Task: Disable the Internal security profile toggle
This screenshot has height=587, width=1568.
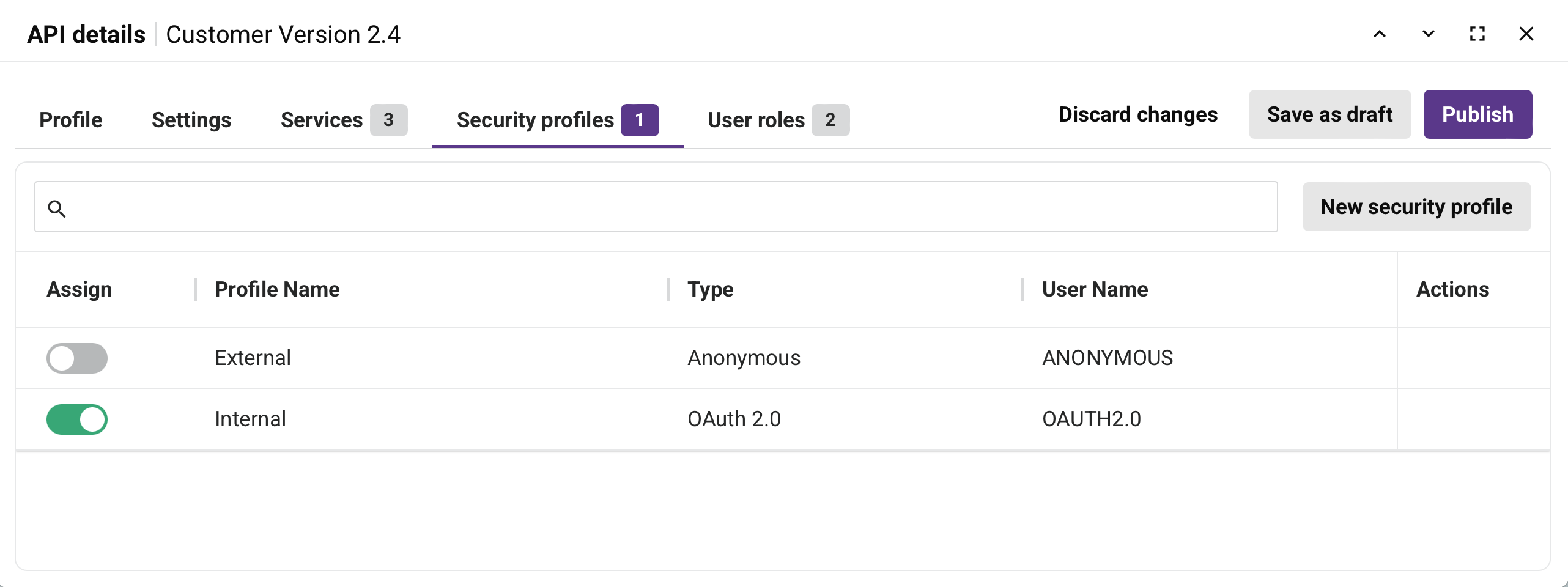Action: click(x=77, y=419)
